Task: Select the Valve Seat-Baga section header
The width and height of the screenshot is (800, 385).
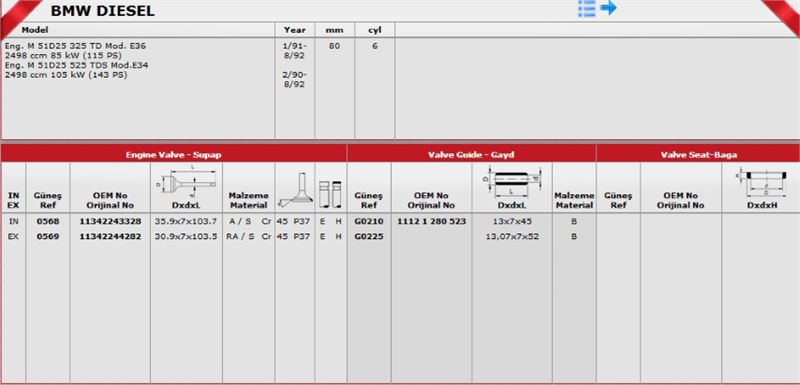Action: (x=698, y=155)
